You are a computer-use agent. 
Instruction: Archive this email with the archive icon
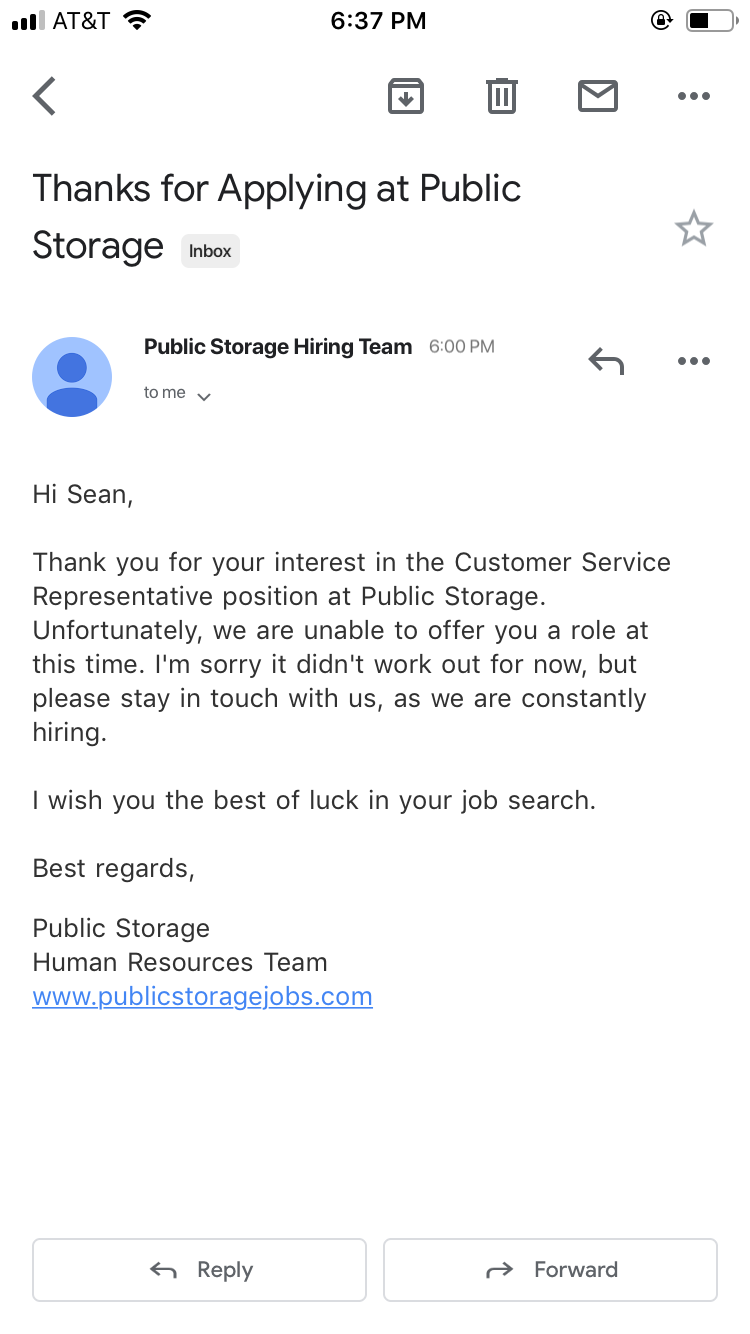point(406,96)
